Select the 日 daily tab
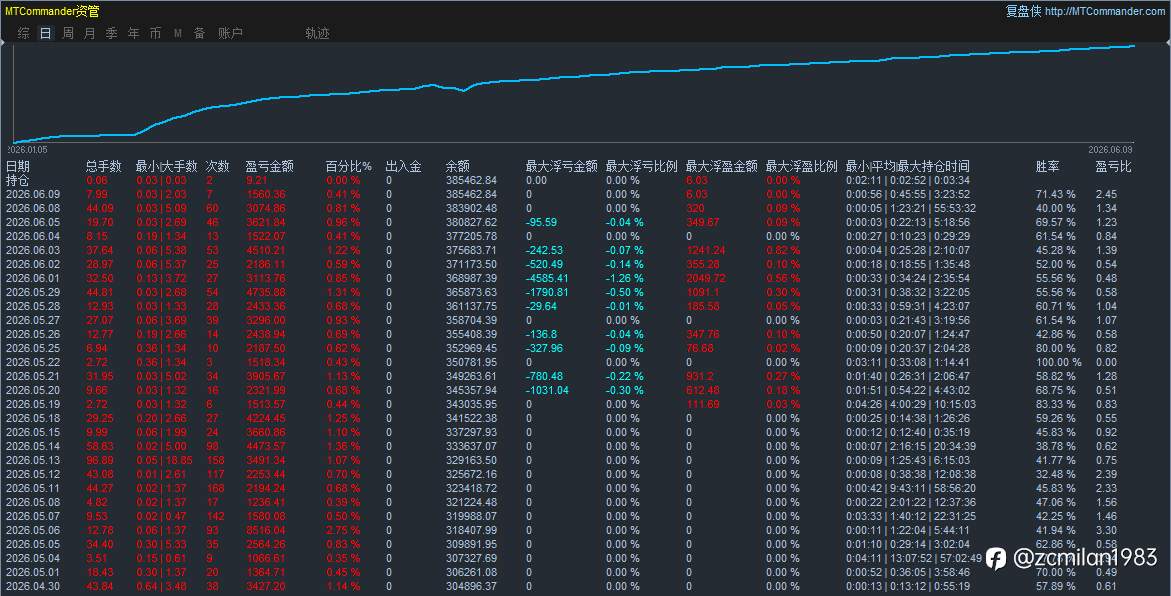1171x596 pixels. coord(46,33)
